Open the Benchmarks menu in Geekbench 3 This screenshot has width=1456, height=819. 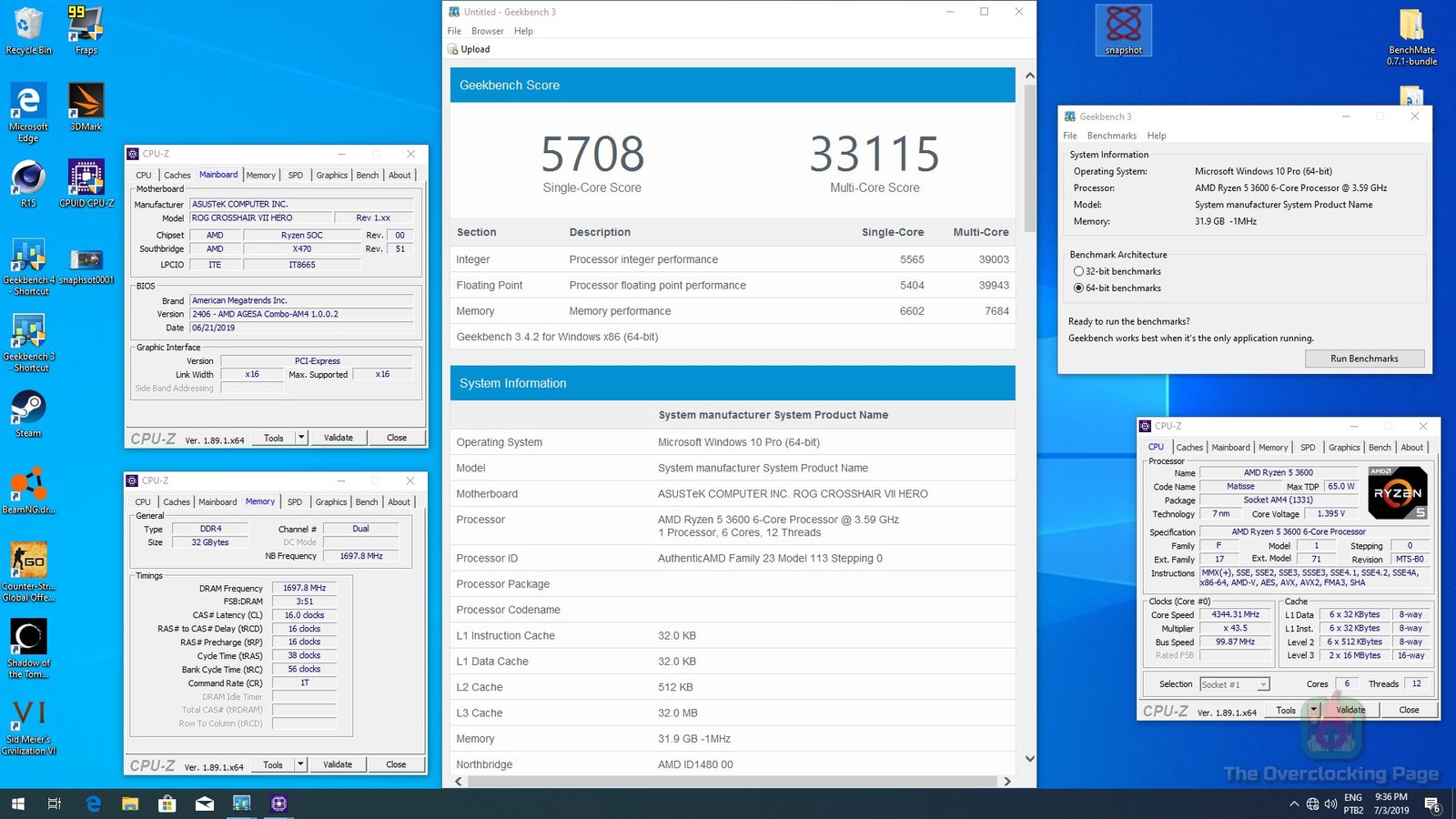(x=1111, y=135)
